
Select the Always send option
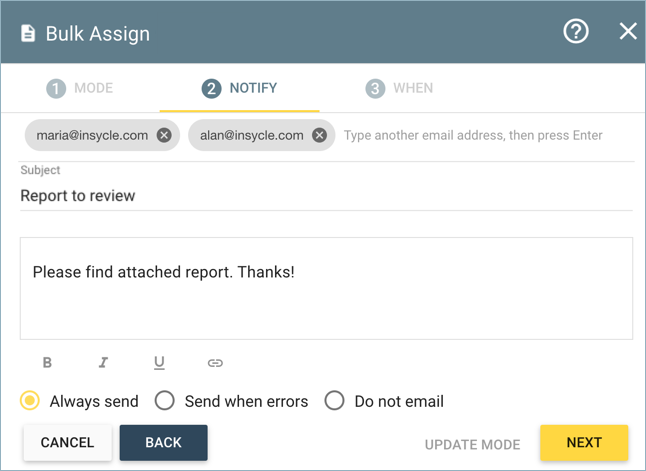[x=30, y=401]
